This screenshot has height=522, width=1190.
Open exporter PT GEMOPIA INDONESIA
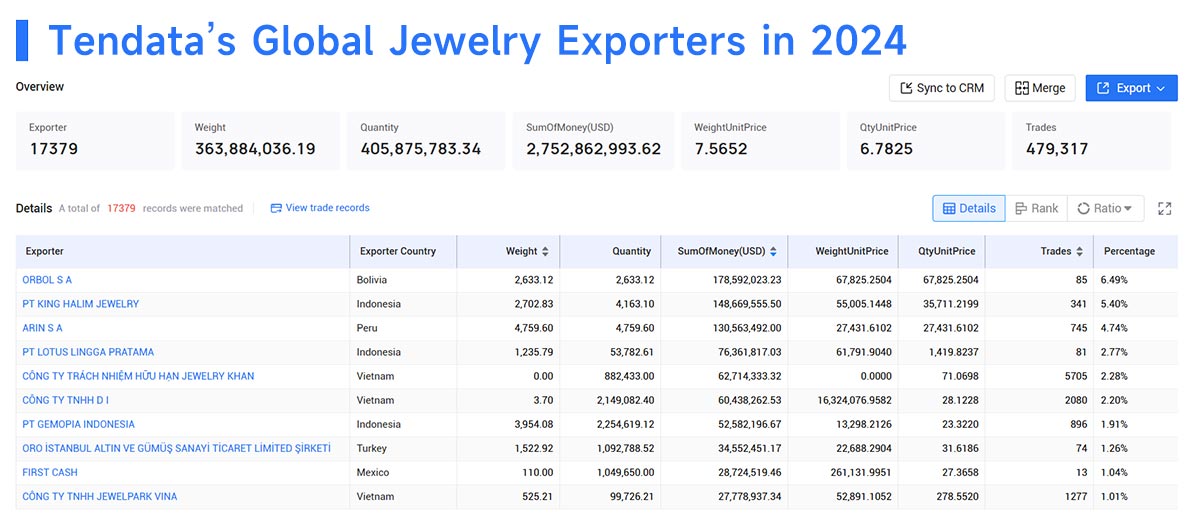(79, 424)
